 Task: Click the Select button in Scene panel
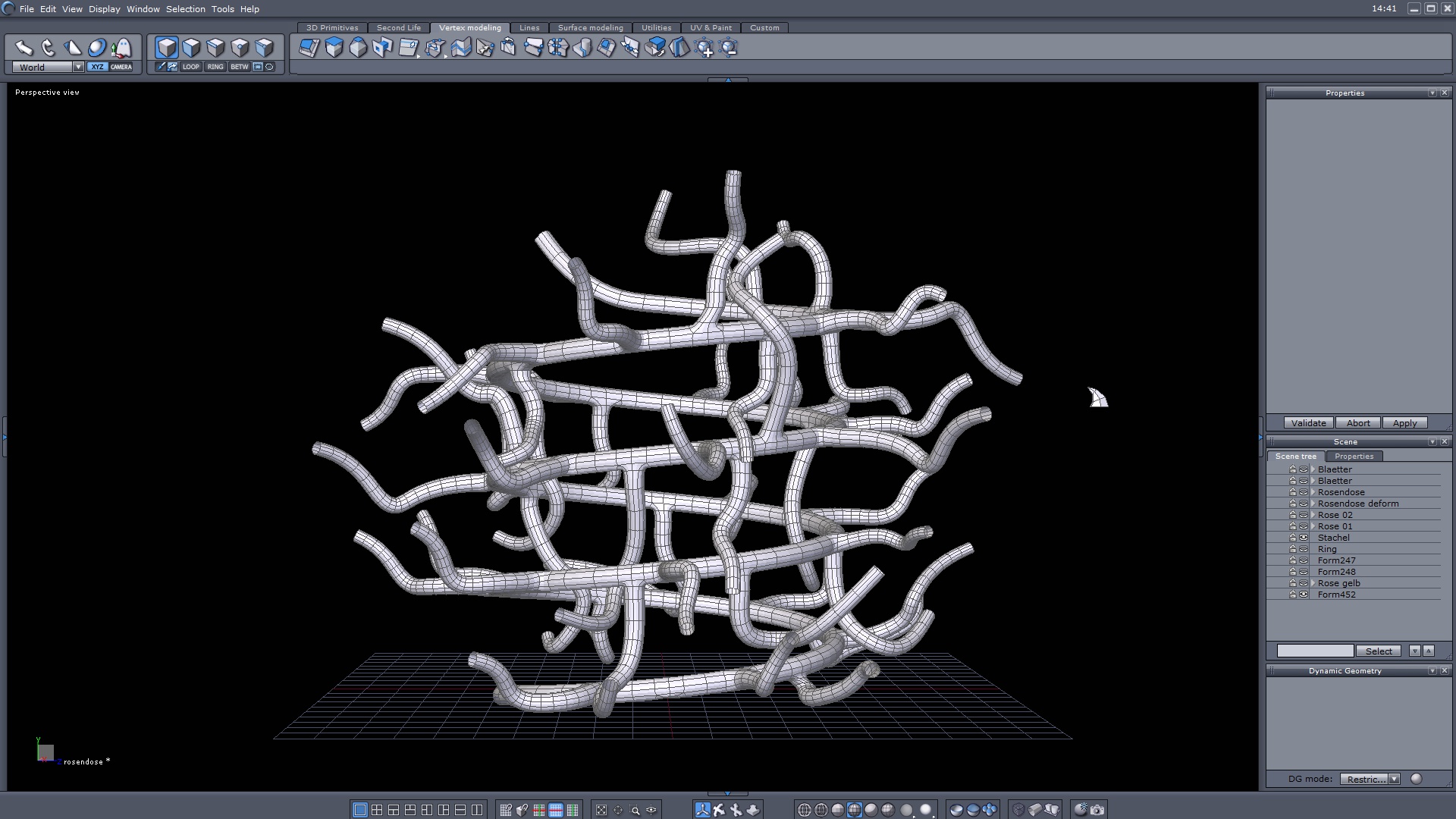coord(1378,651)
